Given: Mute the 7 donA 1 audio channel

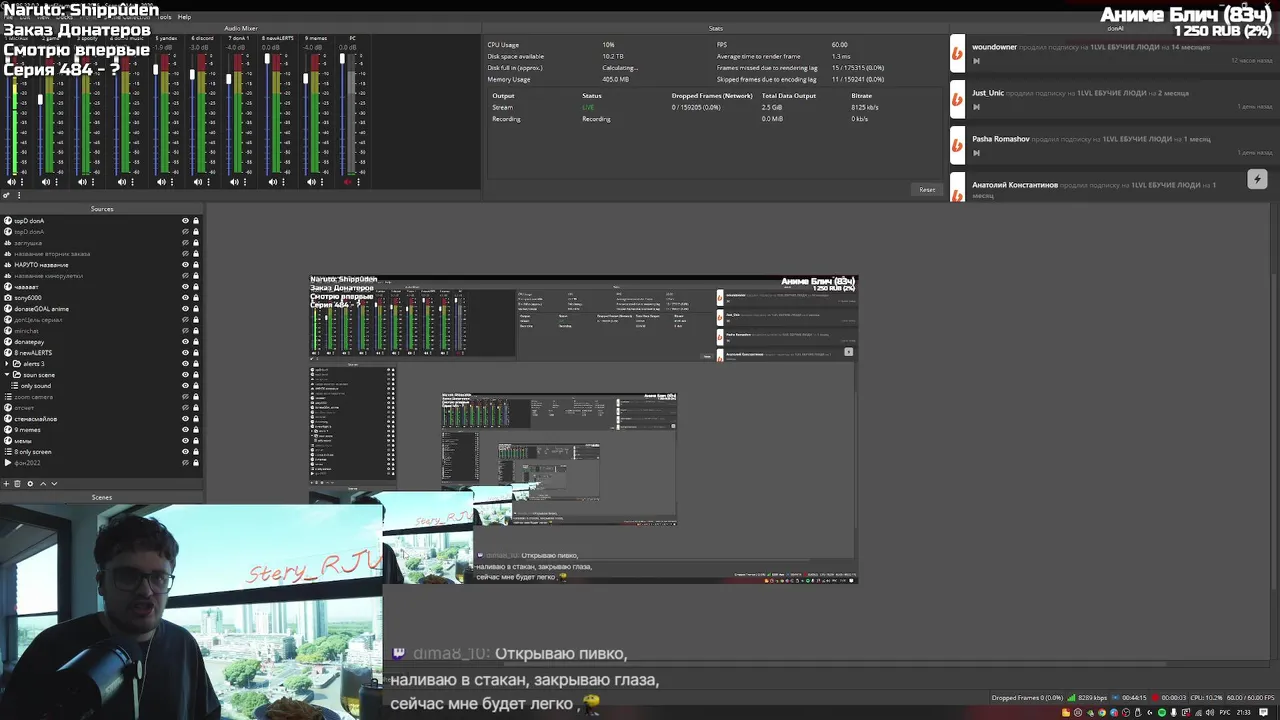Looking at the screenshot, I should tap(234, 182).
